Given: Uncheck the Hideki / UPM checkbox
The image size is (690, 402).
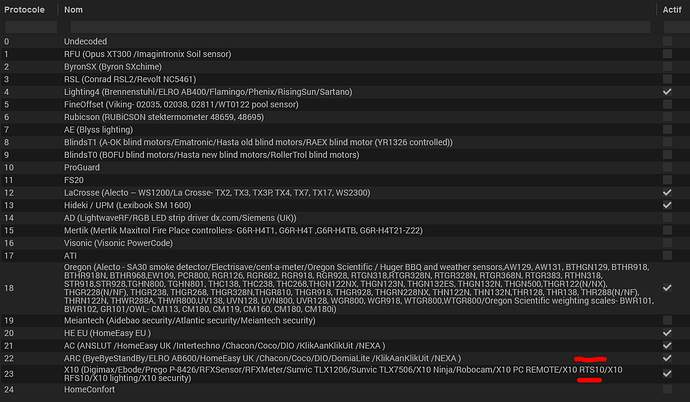Looking at the screenshot, I should click(x=667, y=205).
